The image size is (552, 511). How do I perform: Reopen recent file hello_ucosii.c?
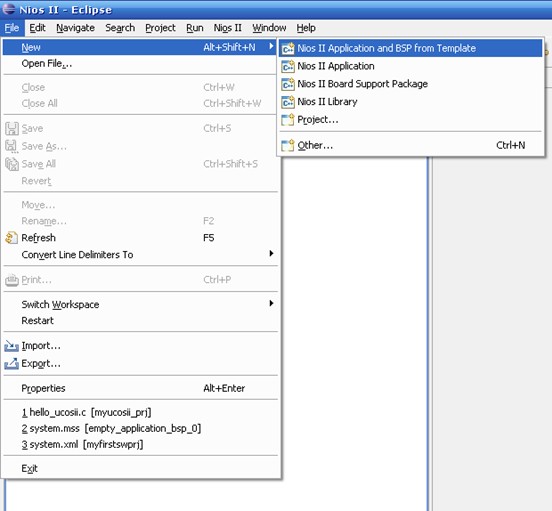[87, 412]
